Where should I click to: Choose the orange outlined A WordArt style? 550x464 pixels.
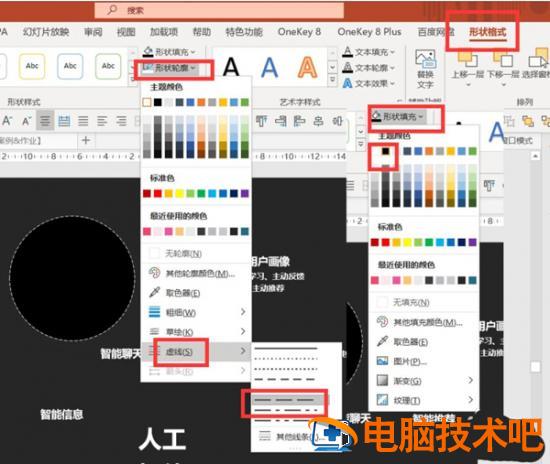(307, 67)
